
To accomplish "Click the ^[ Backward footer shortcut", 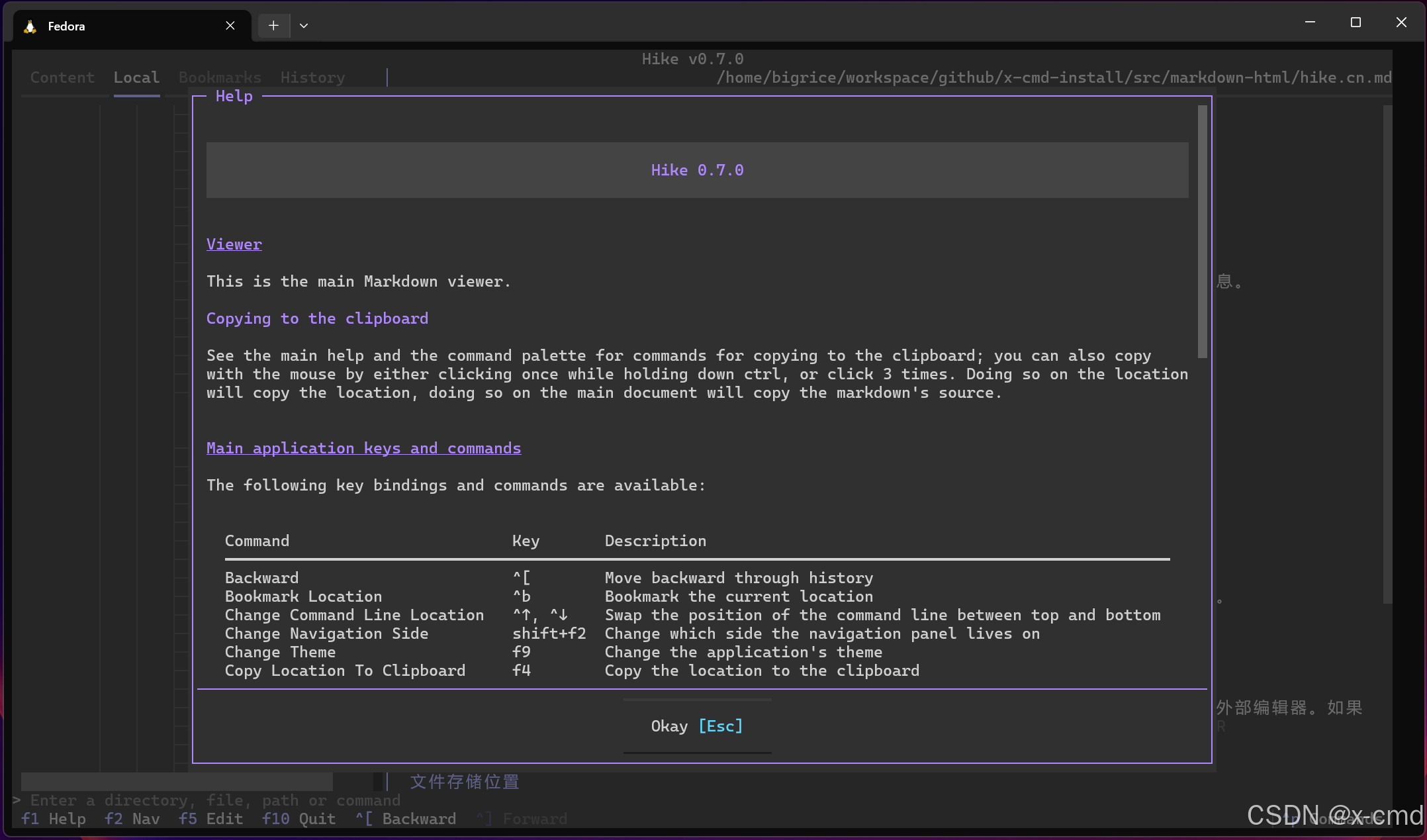I will pos(405,819).
